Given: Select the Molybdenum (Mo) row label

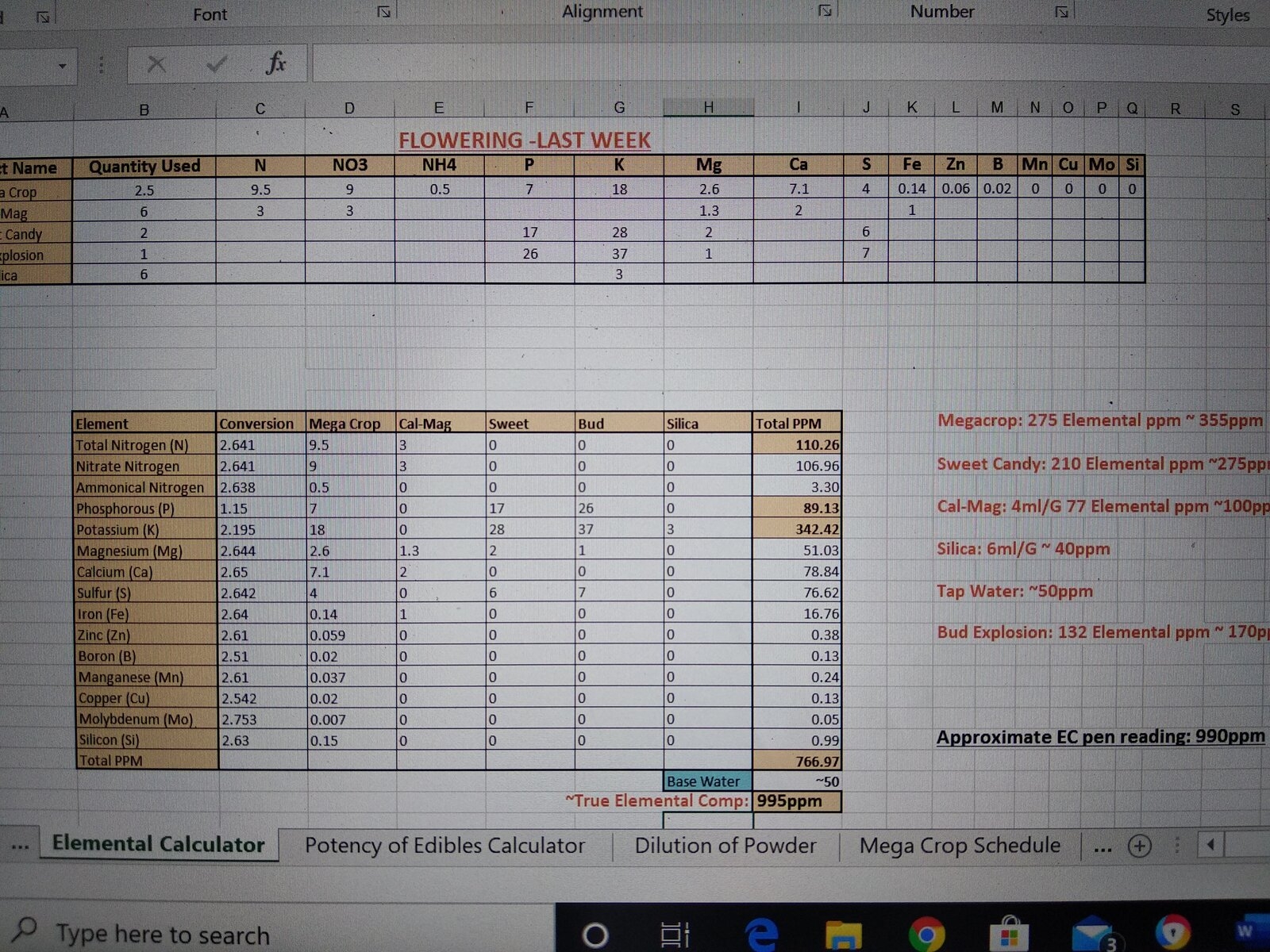Looking at the screenshot, I should tap(145, 720).
